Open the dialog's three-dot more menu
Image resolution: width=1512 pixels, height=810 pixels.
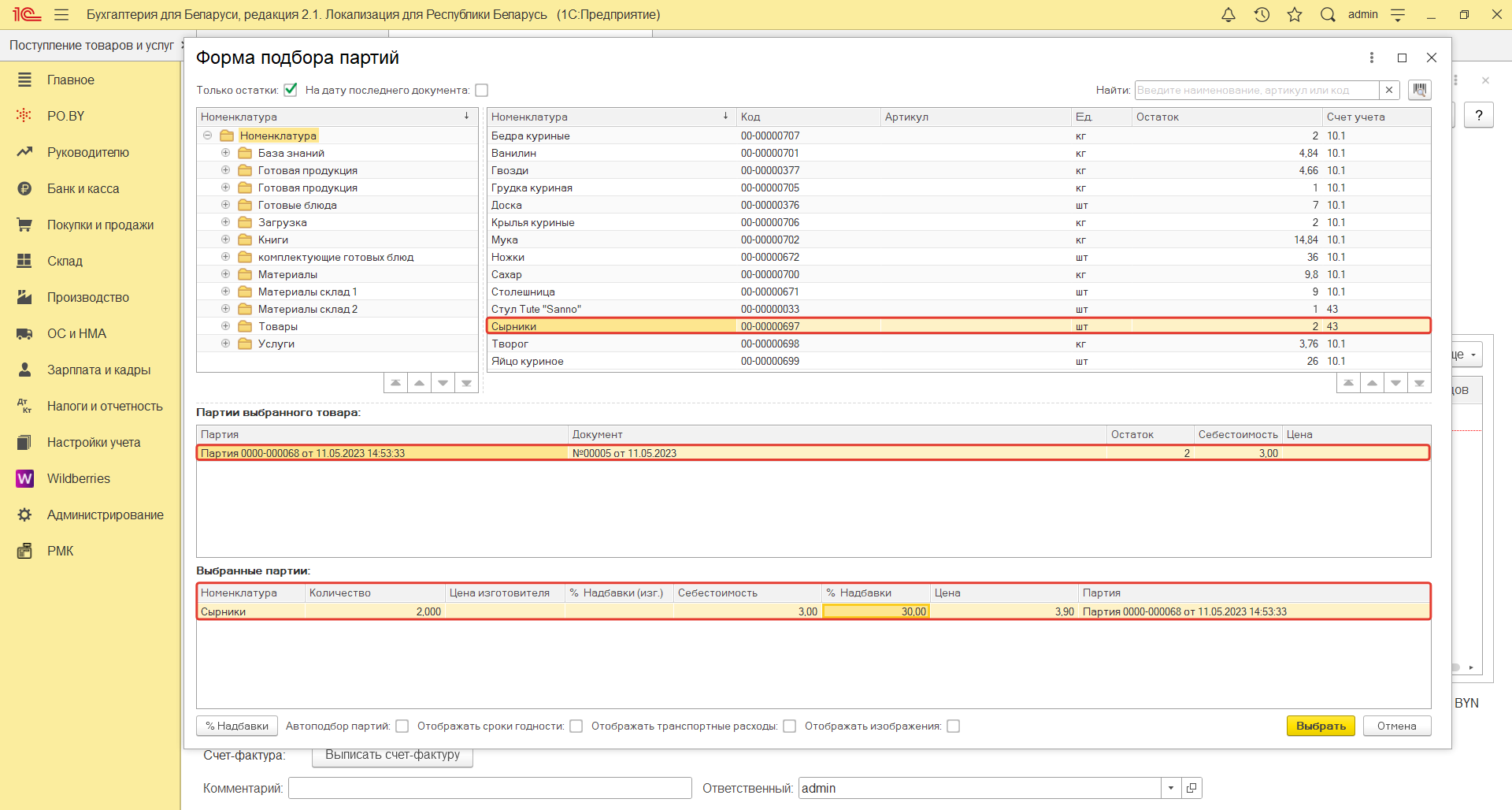(1372, 58)
